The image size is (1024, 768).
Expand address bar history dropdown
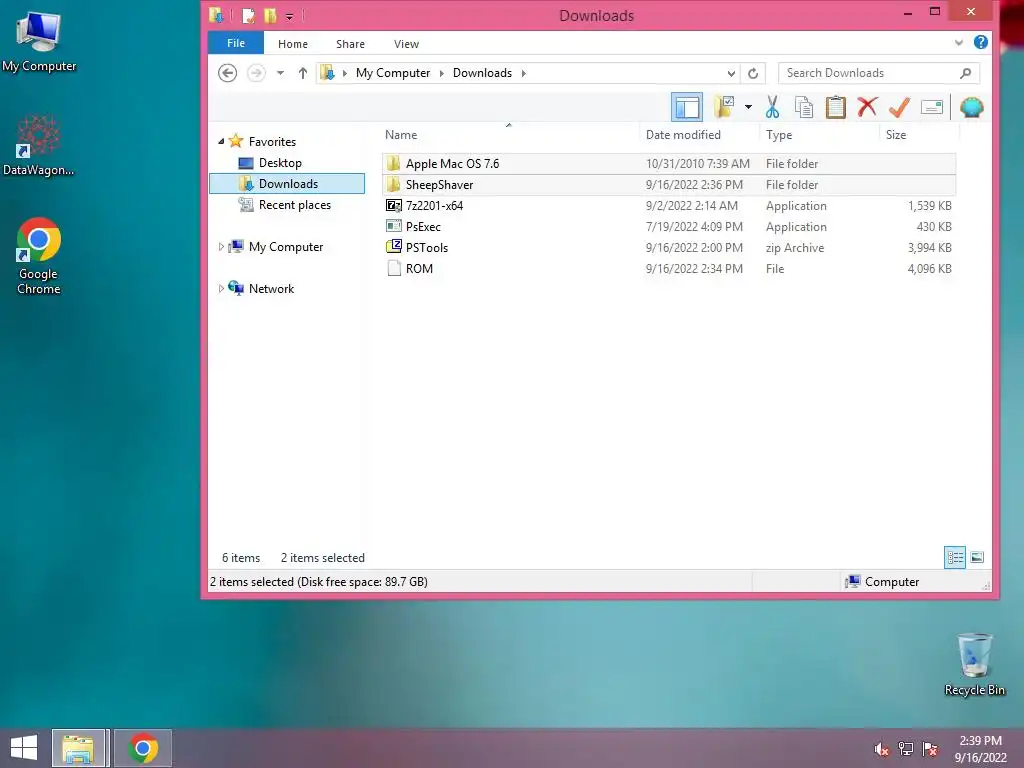731,73
